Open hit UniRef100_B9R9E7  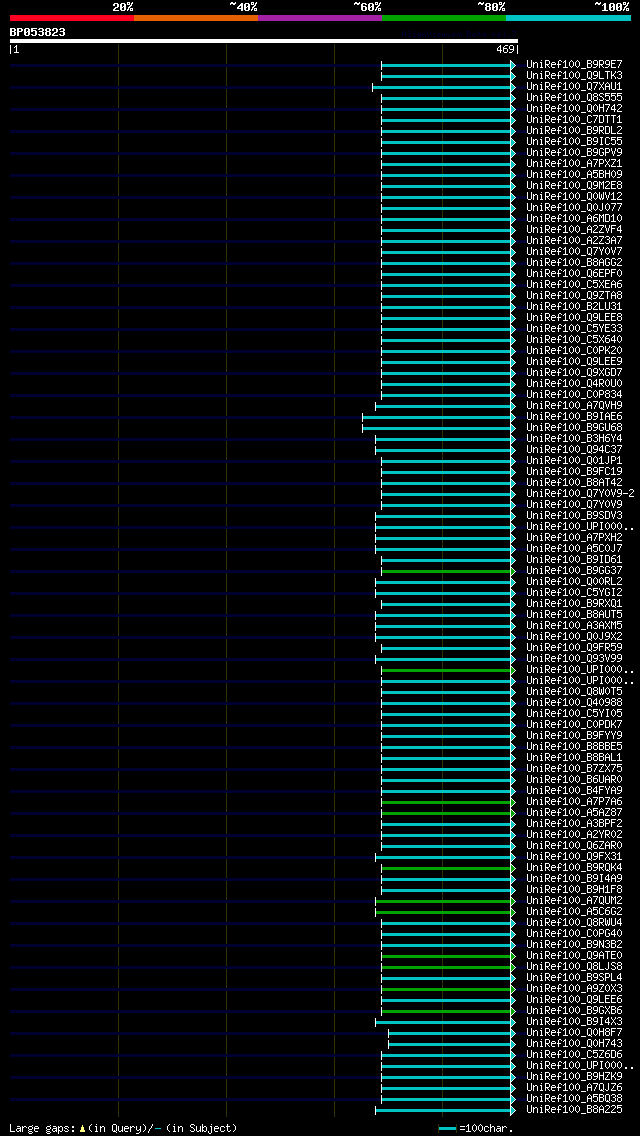tap(574, 64)
